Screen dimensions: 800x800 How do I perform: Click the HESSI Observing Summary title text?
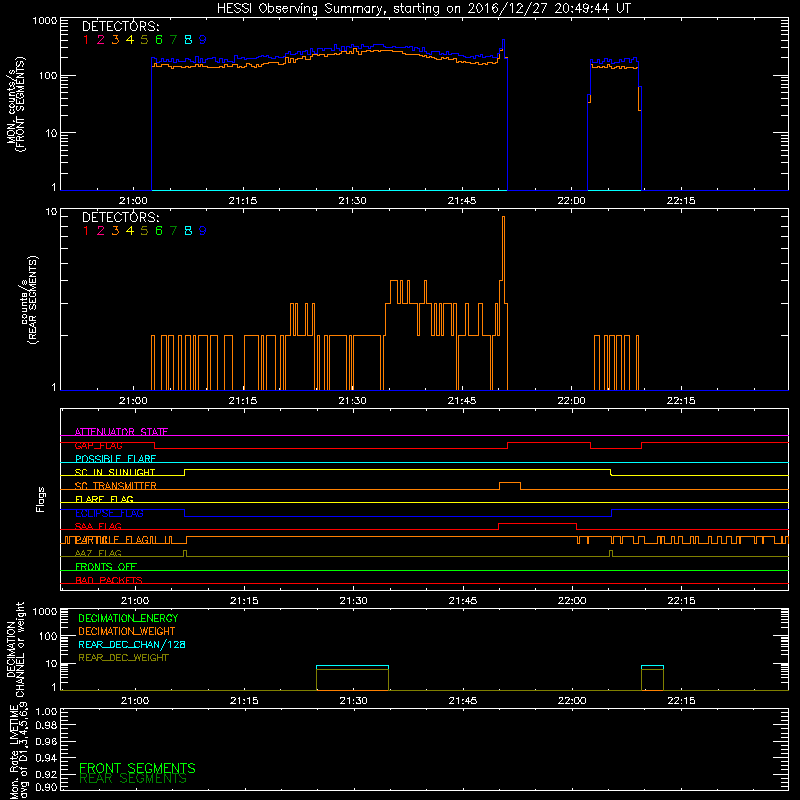tap(424, 9)
